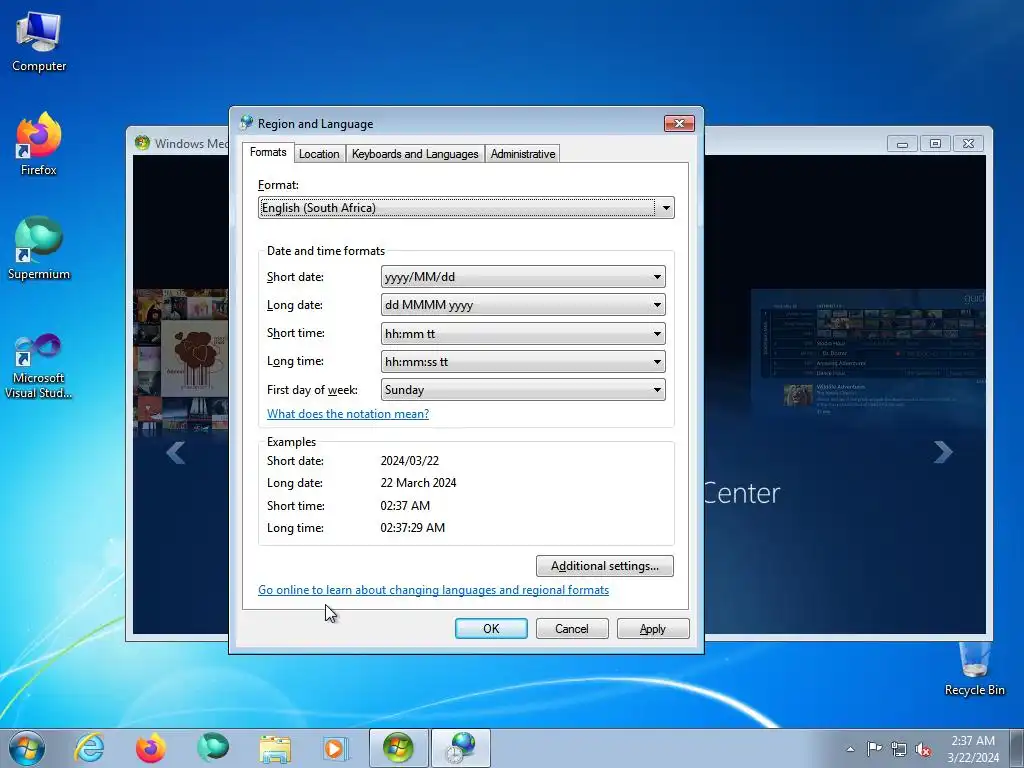
Task: Expand the Short time format dropdown
Action: coord(523,334)
